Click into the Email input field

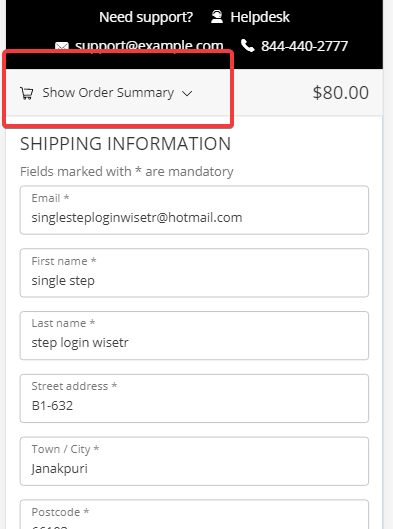194,210
